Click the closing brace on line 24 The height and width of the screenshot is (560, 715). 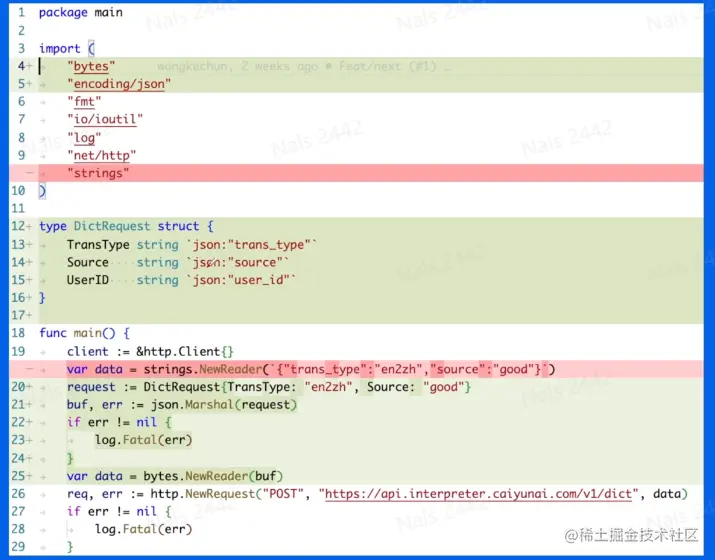pos(70,458)
